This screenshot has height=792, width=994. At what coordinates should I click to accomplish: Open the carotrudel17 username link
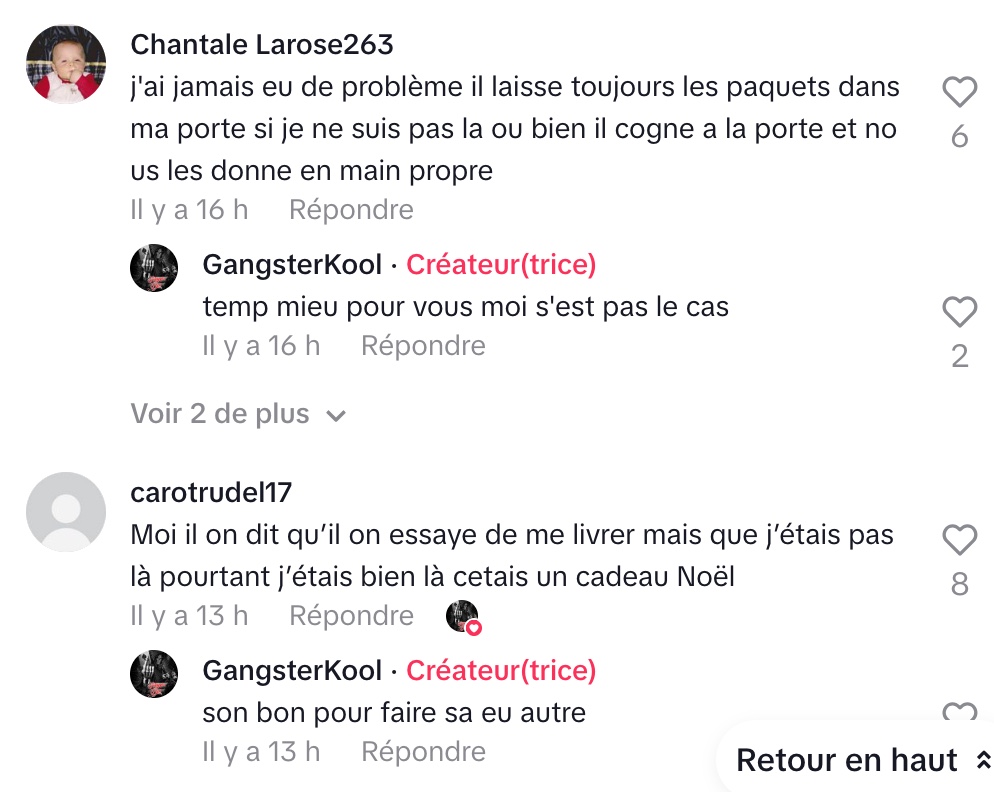tap(211, 493)
